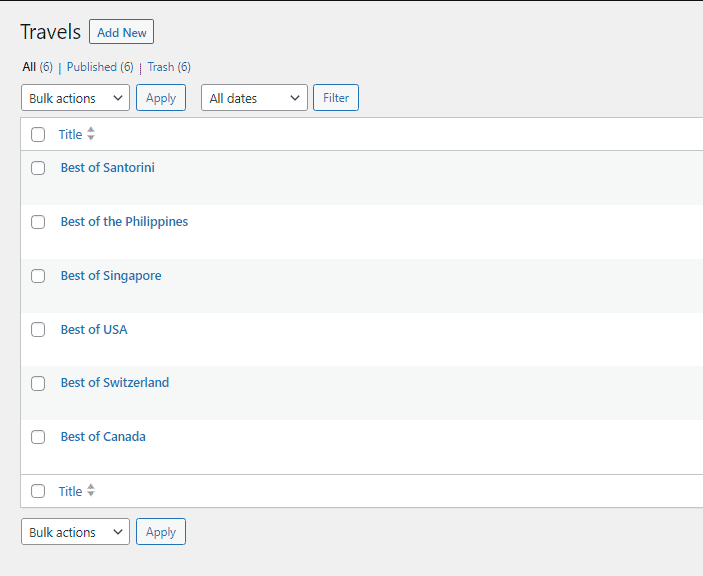Check the Best of the Philippines row
This screenshot has width=703, height=576.
(x=38, y=222)
